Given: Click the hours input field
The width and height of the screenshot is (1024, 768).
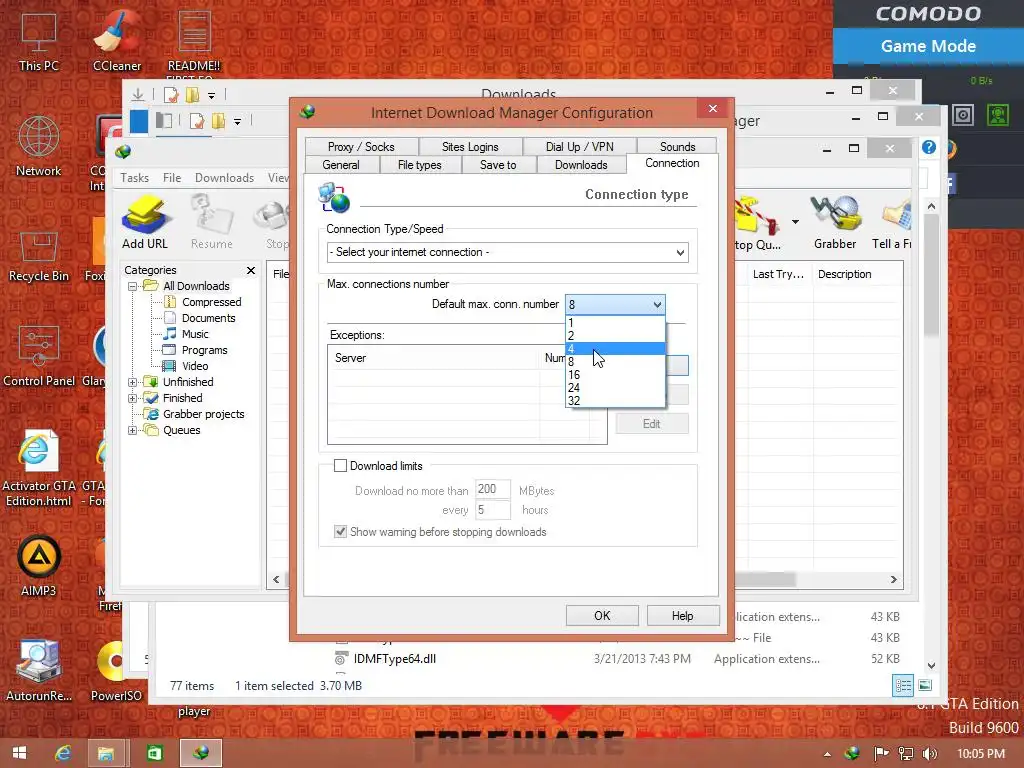Looking at the screenshot, I should (493, 510).
